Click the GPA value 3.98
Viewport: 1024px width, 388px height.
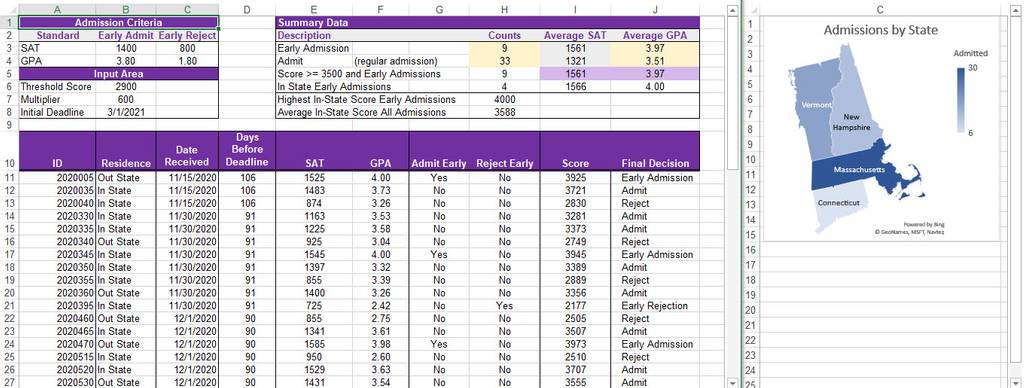click(380, 344)
